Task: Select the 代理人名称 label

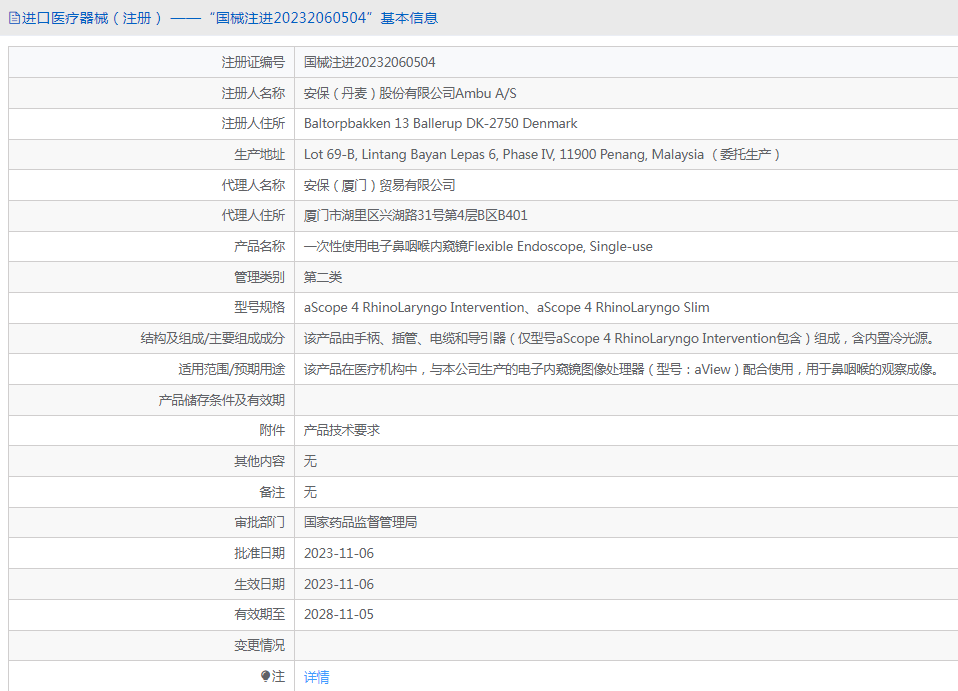Action: [253, 185]
